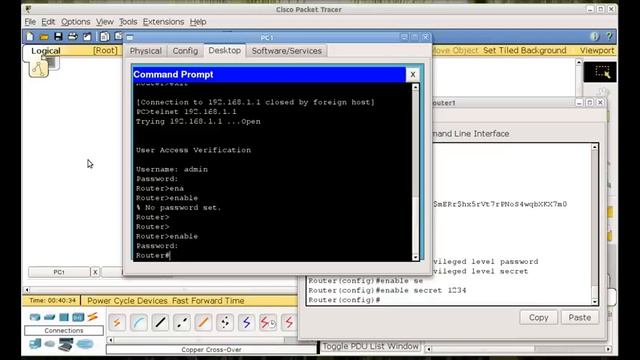Image resolution: width=640 pixels, height=360 pixels.
Task: Click the New file icon in main toolbar
Action: pos(30,37)
